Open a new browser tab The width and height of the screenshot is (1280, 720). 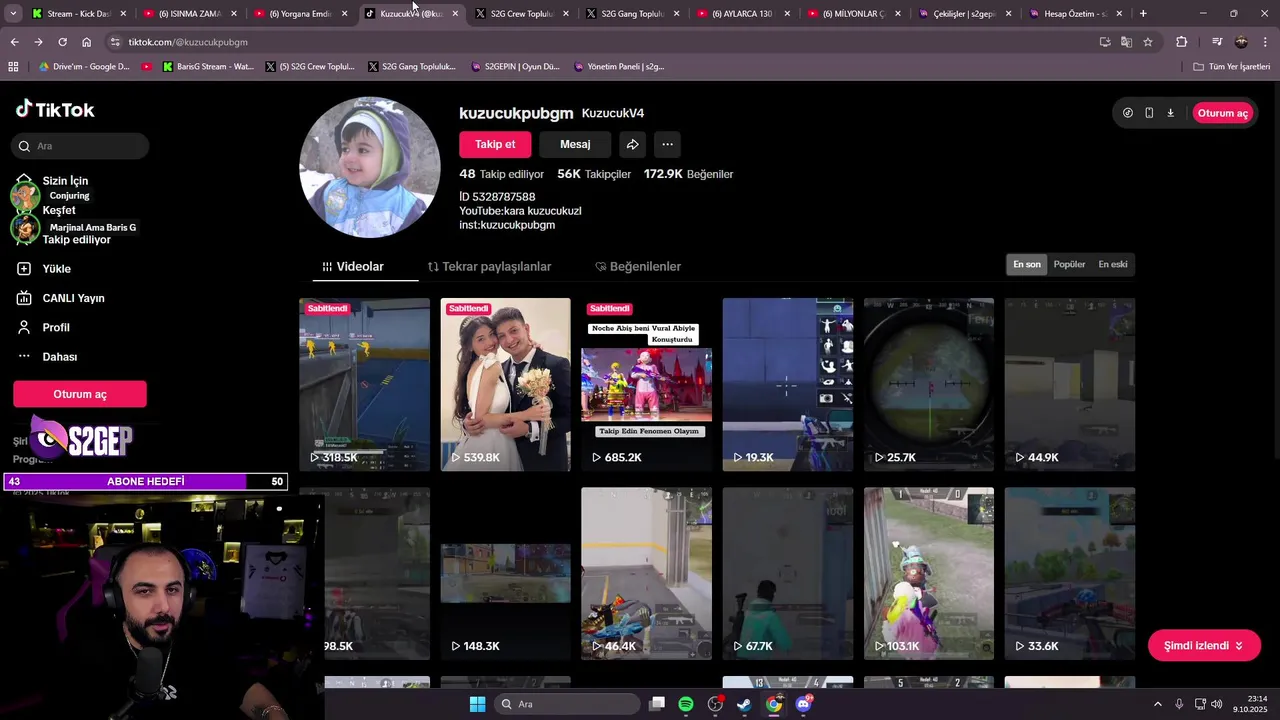click(1143, 14)
